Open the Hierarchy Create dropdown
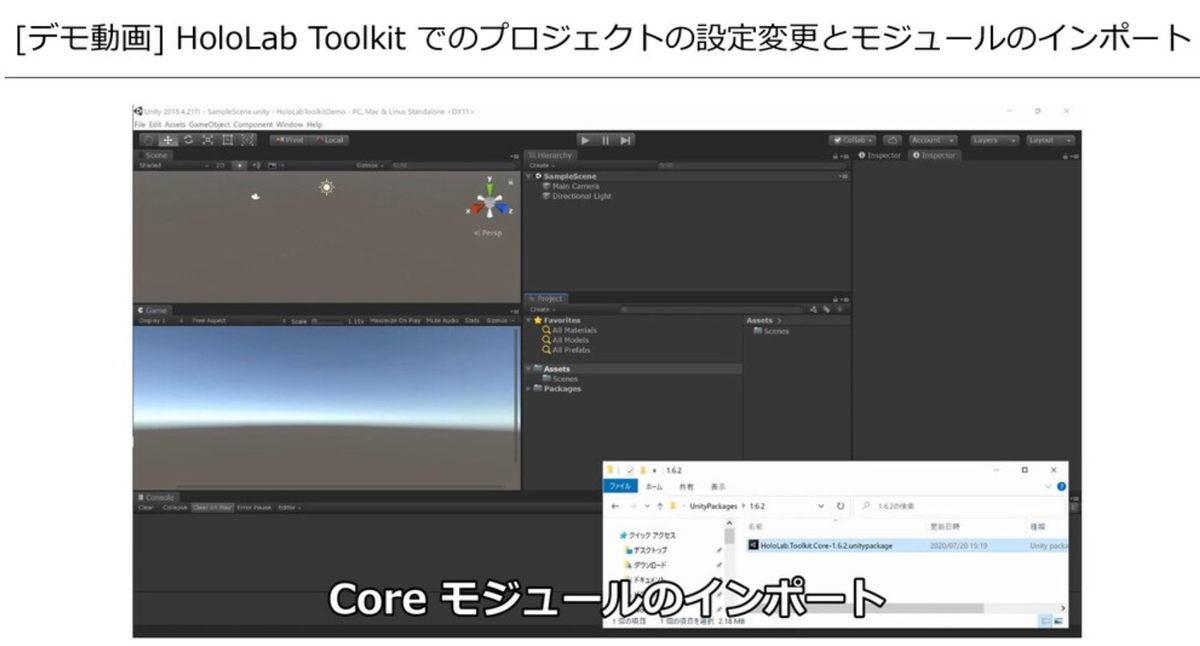 coord(541,165)
